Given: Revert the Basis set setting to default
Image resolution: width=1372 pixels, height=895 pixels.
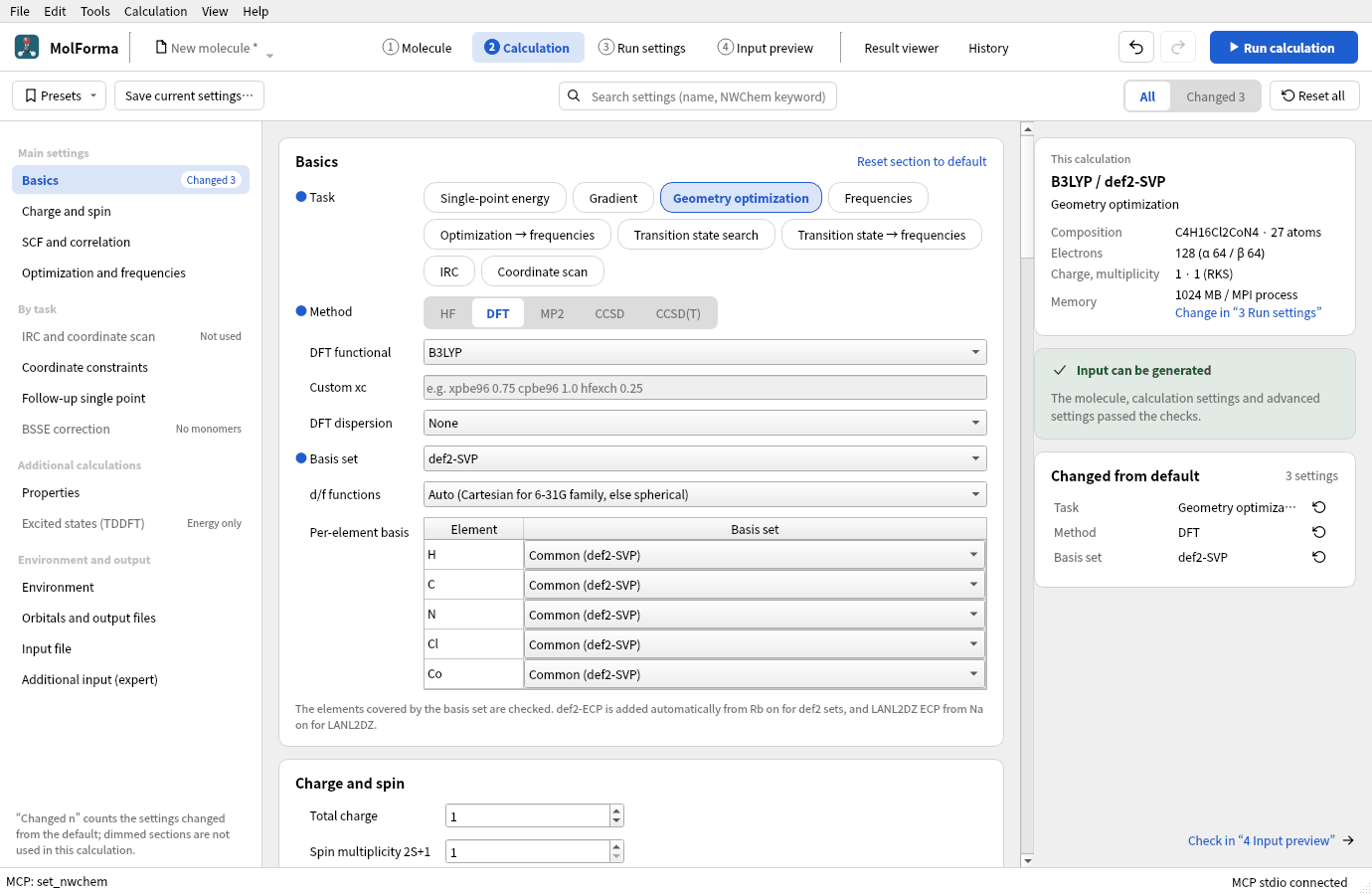Looking at the screenshot, I should (1319, 557).
